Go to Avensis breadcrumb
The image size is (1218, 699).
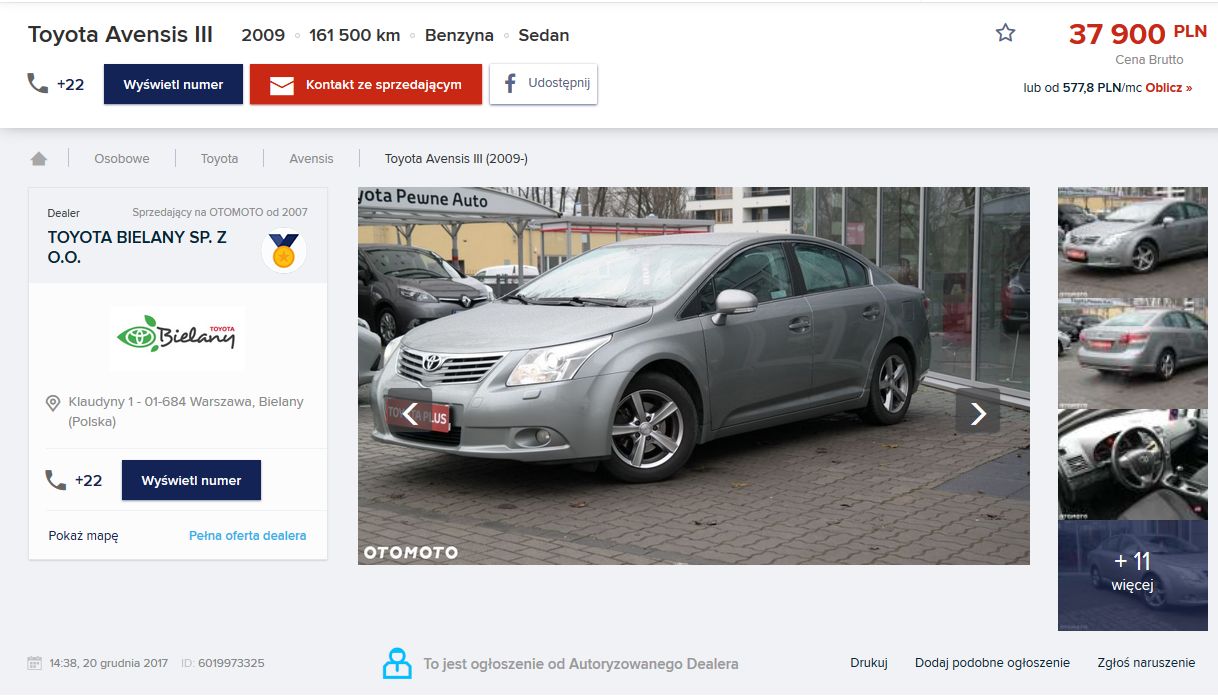coord(311,158)
